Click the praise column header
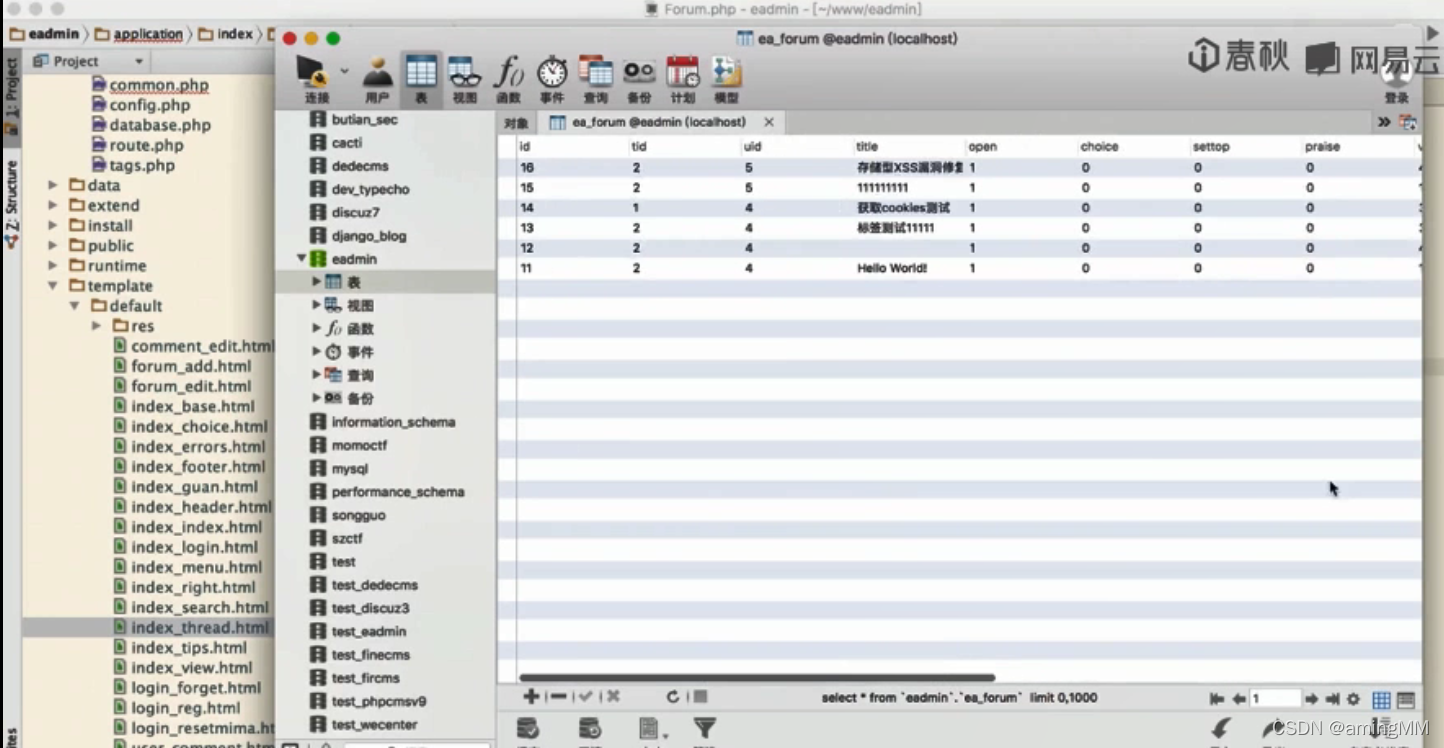 [1322, 146]
